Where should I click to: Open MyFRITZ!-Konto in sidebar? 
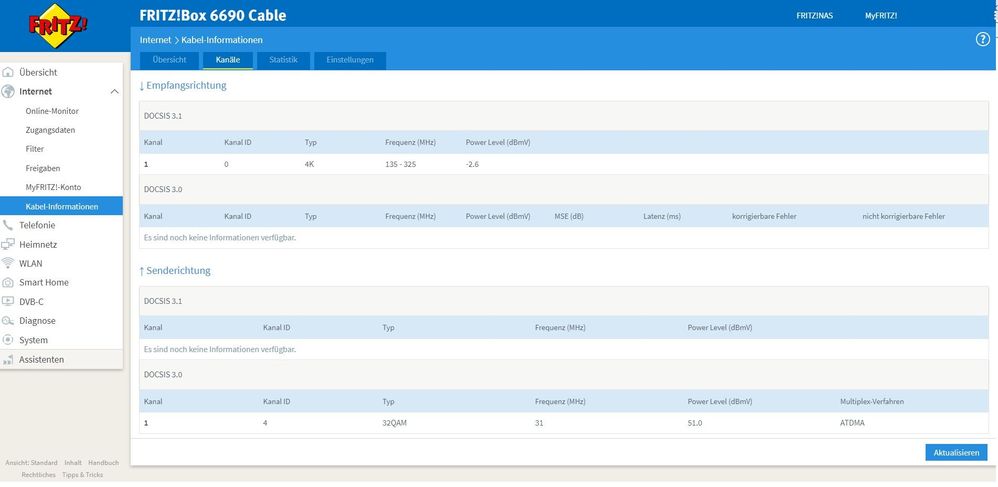click(x=53, y=187)
